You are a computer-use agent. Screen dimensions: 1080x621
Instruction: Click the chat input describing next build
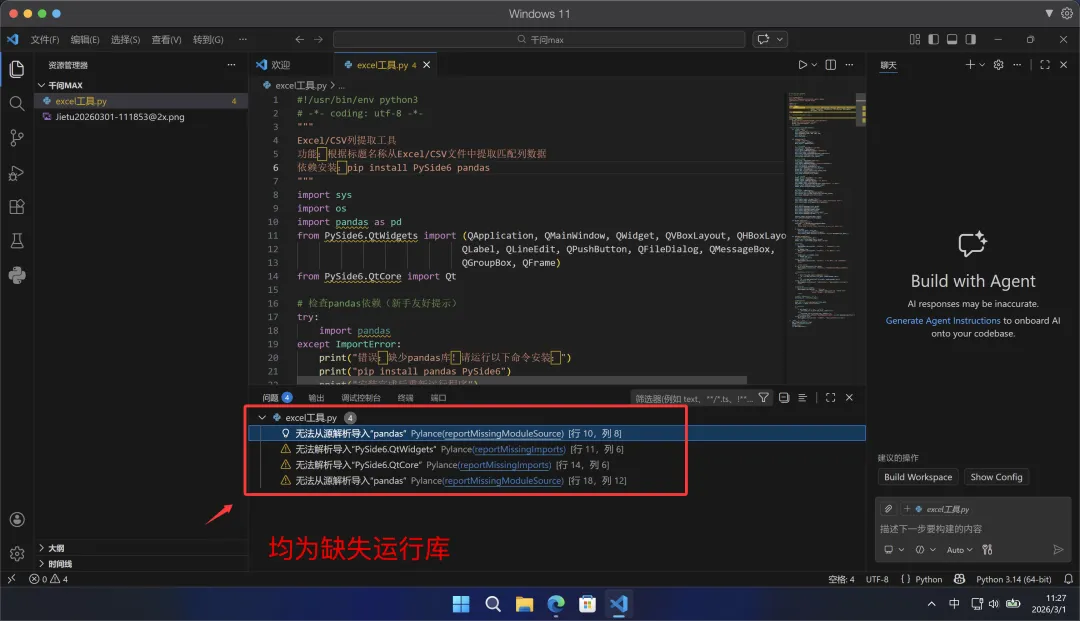[973, 529]
